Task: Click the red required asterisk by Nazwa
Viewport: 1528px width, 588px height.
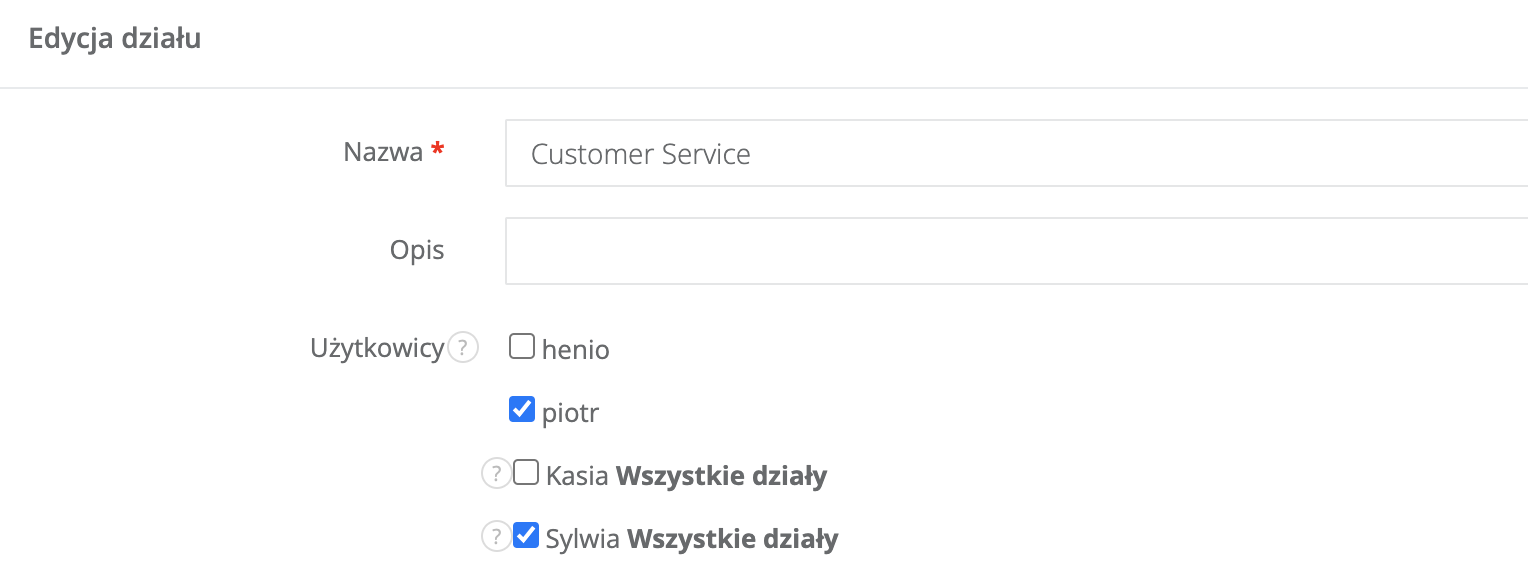Action: click(437, 151)
